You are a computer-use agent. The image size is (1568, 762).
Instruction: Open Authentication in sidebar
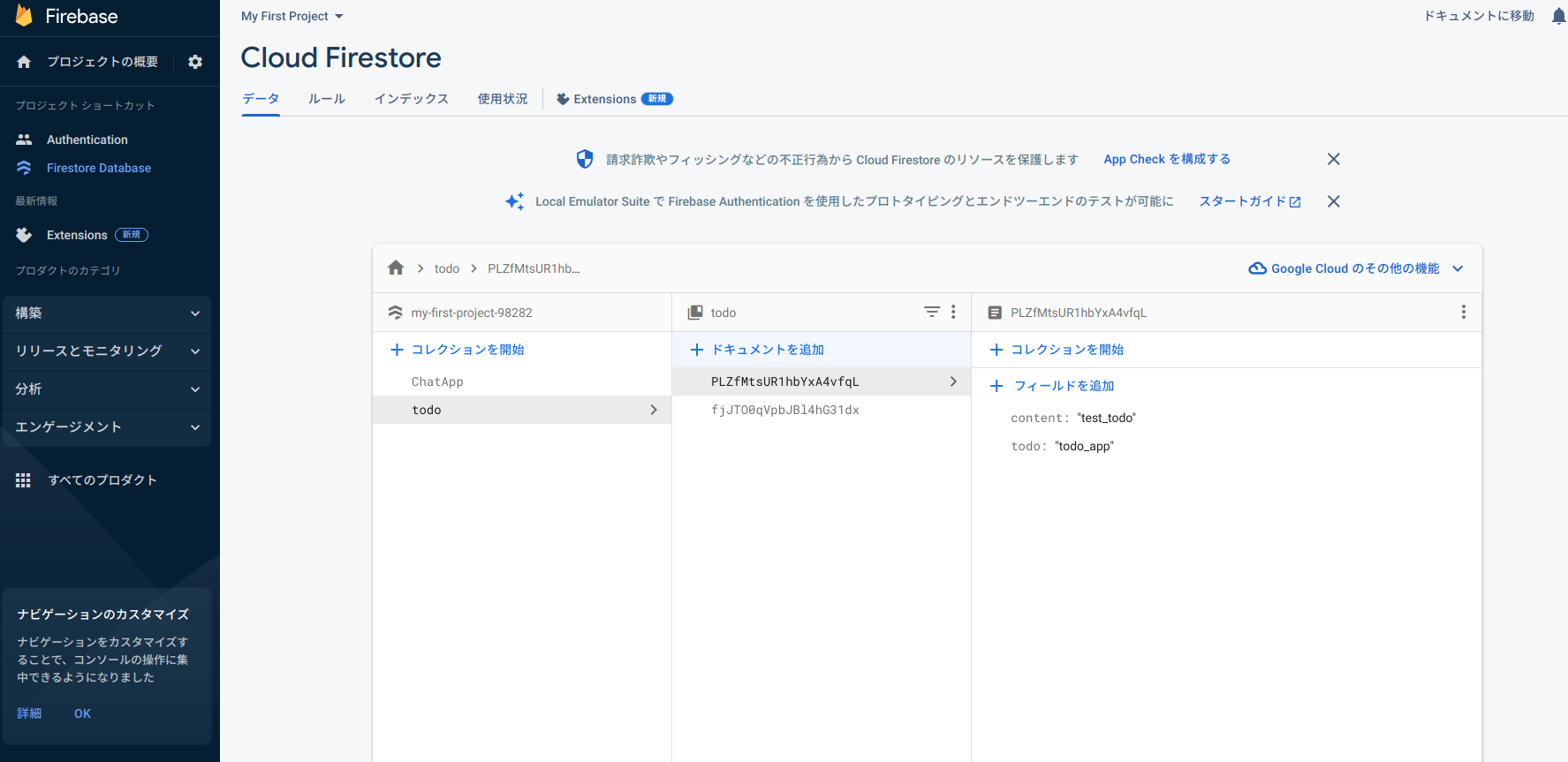[87, 140]
